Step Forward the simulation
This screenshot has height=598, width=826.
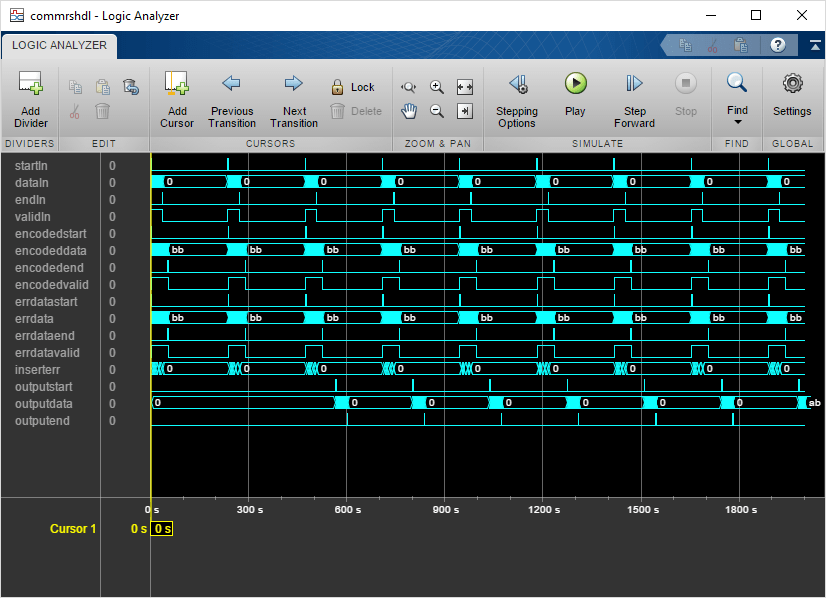[634, 85]
